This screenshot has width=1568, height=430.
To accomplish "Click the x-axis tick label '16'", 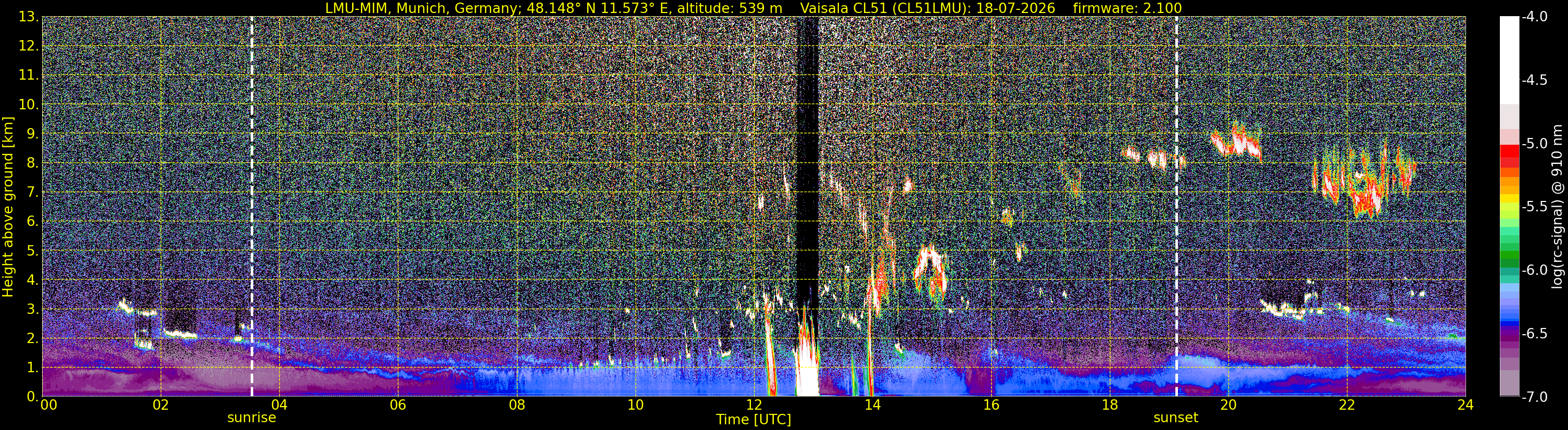I will [x=991, y=405].
